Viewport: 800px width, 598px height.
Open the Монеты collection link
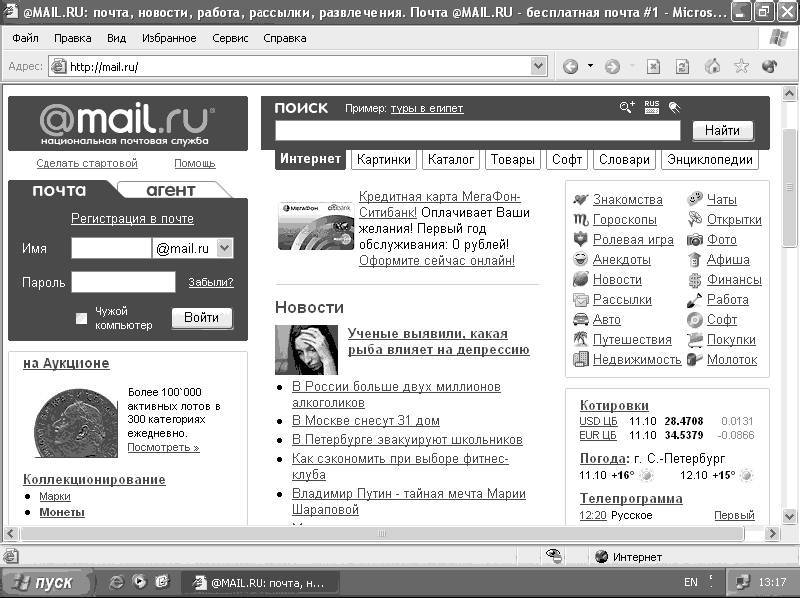click(62, 512)
